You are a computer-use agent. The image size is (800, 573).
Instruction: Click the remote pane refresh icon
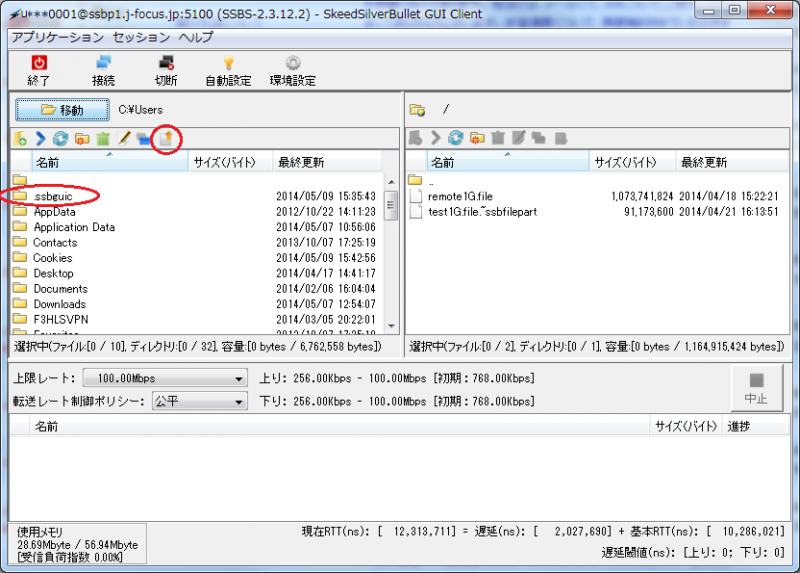click(x=456, y=139)
